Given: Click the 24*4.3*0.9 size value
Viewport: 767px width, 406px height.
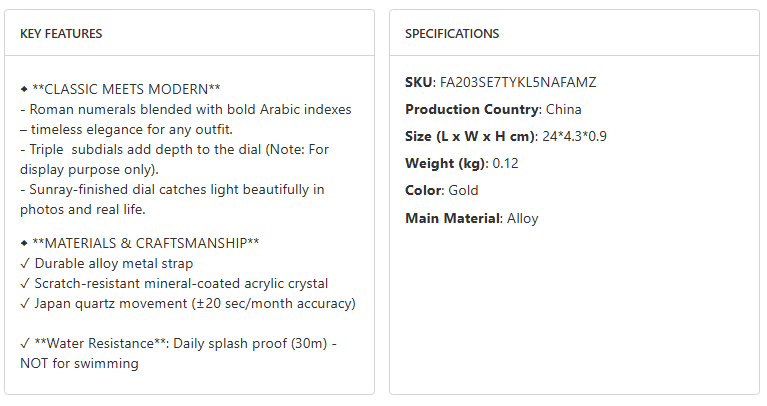Looking at the screenshot, I should (574, 136).
